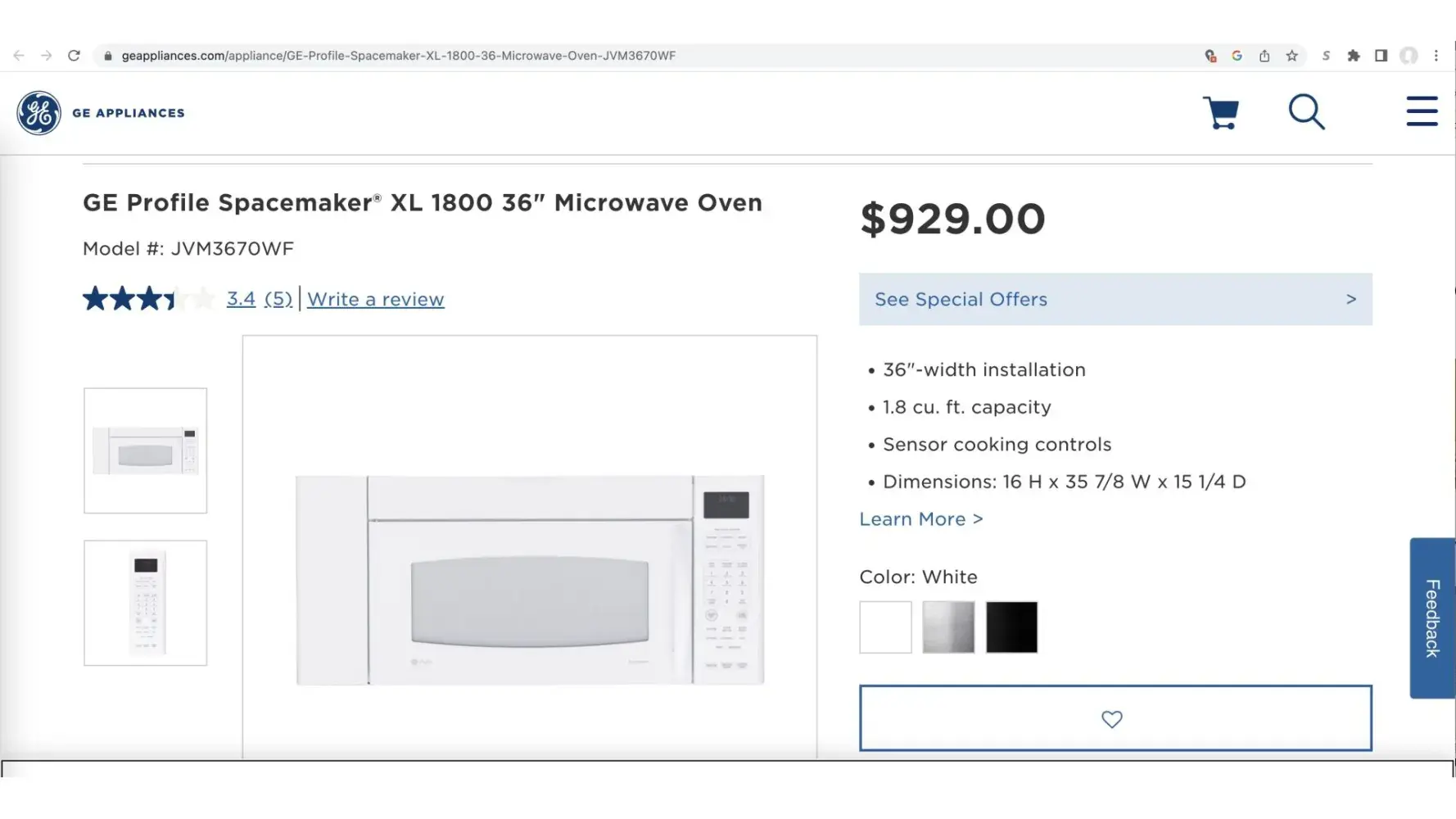
Task: Select the control panel thumbnail
Action: [146, 603]
